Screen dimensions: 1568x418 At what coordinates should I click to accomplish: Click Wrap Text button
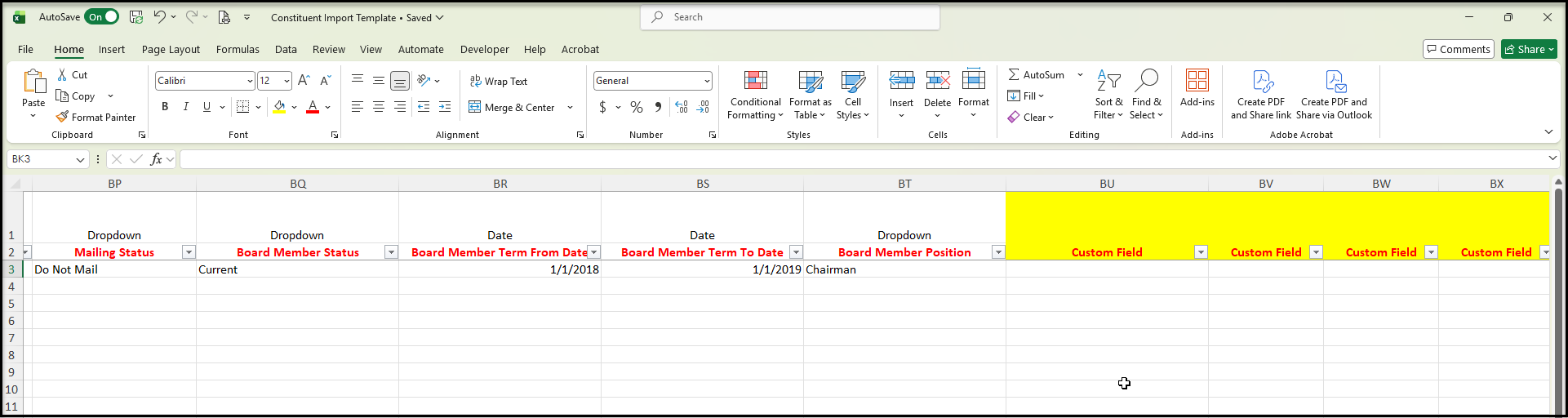pyautogui.click(x=499, y=81)
